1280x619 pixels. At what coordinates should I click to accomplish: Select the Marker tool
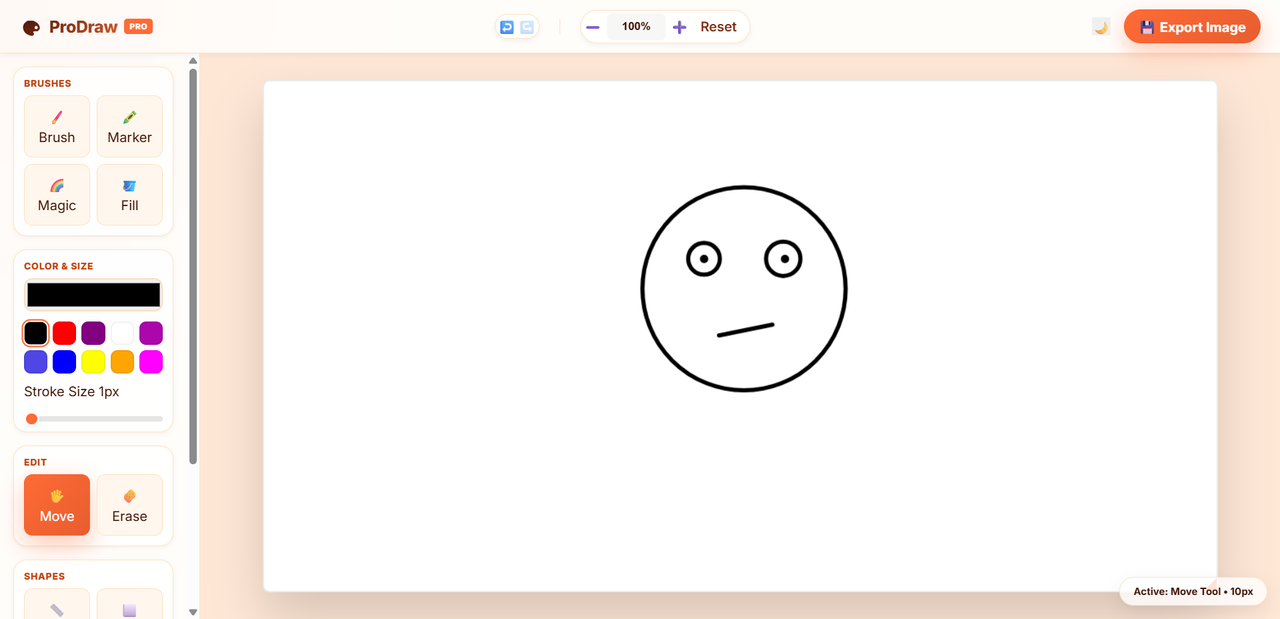point(130,126)
